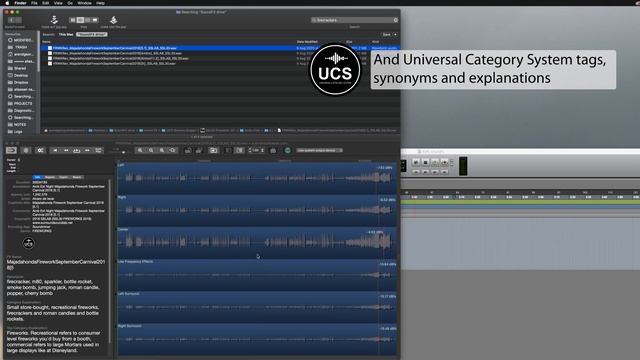This screenshot has height=360, width=640.
Task: Click inside the Left channel waveform
Action: (257, 178)
